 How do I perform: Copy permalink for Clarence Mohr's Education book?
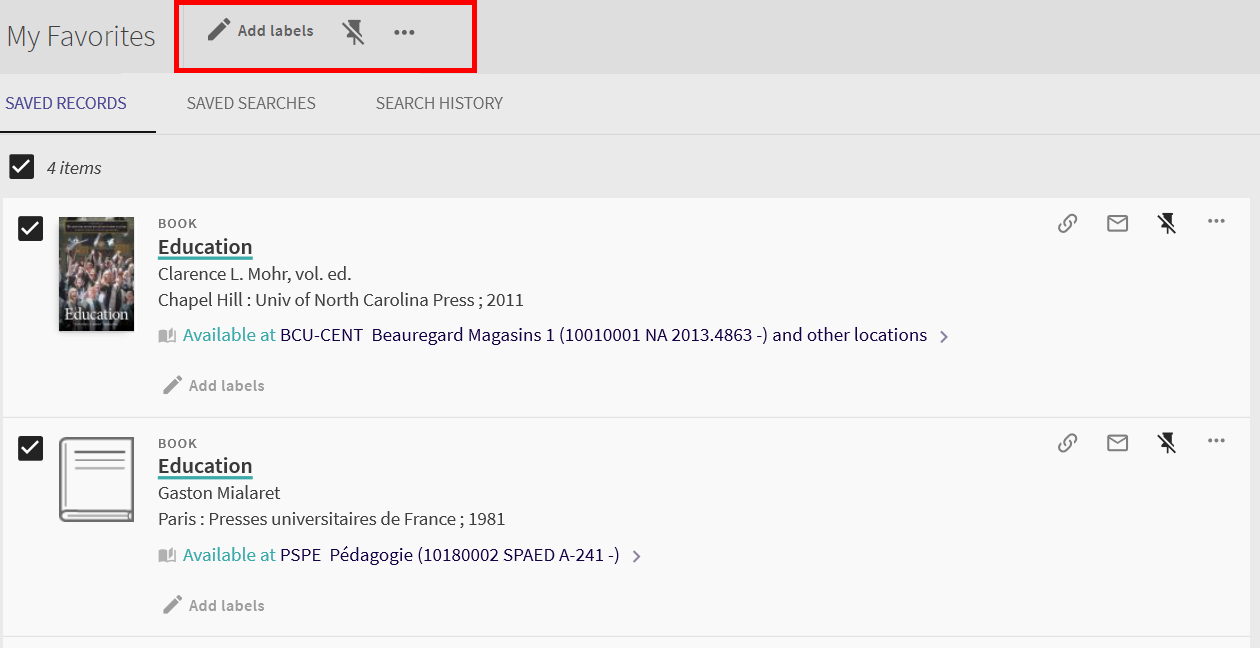[1067, 223]
